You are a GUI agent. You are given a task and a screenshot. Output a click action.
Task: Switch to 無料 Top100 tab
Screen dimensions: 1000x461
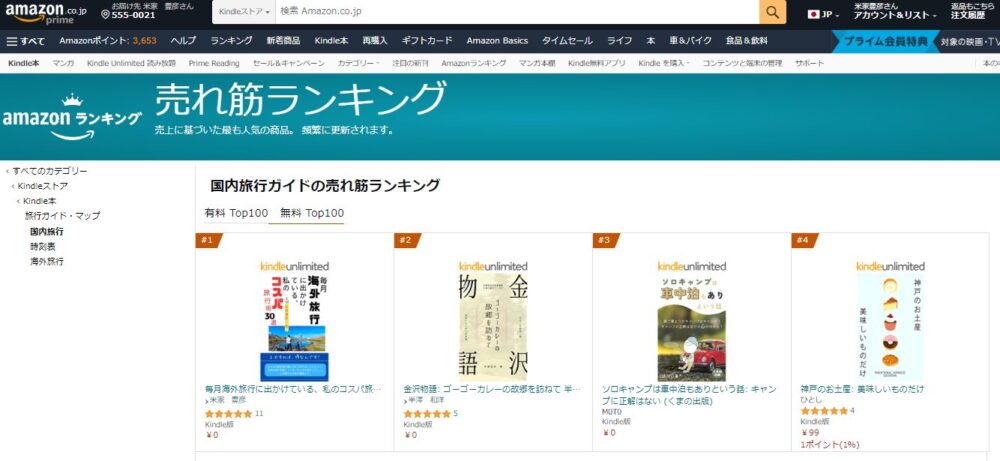click(312, 213)
